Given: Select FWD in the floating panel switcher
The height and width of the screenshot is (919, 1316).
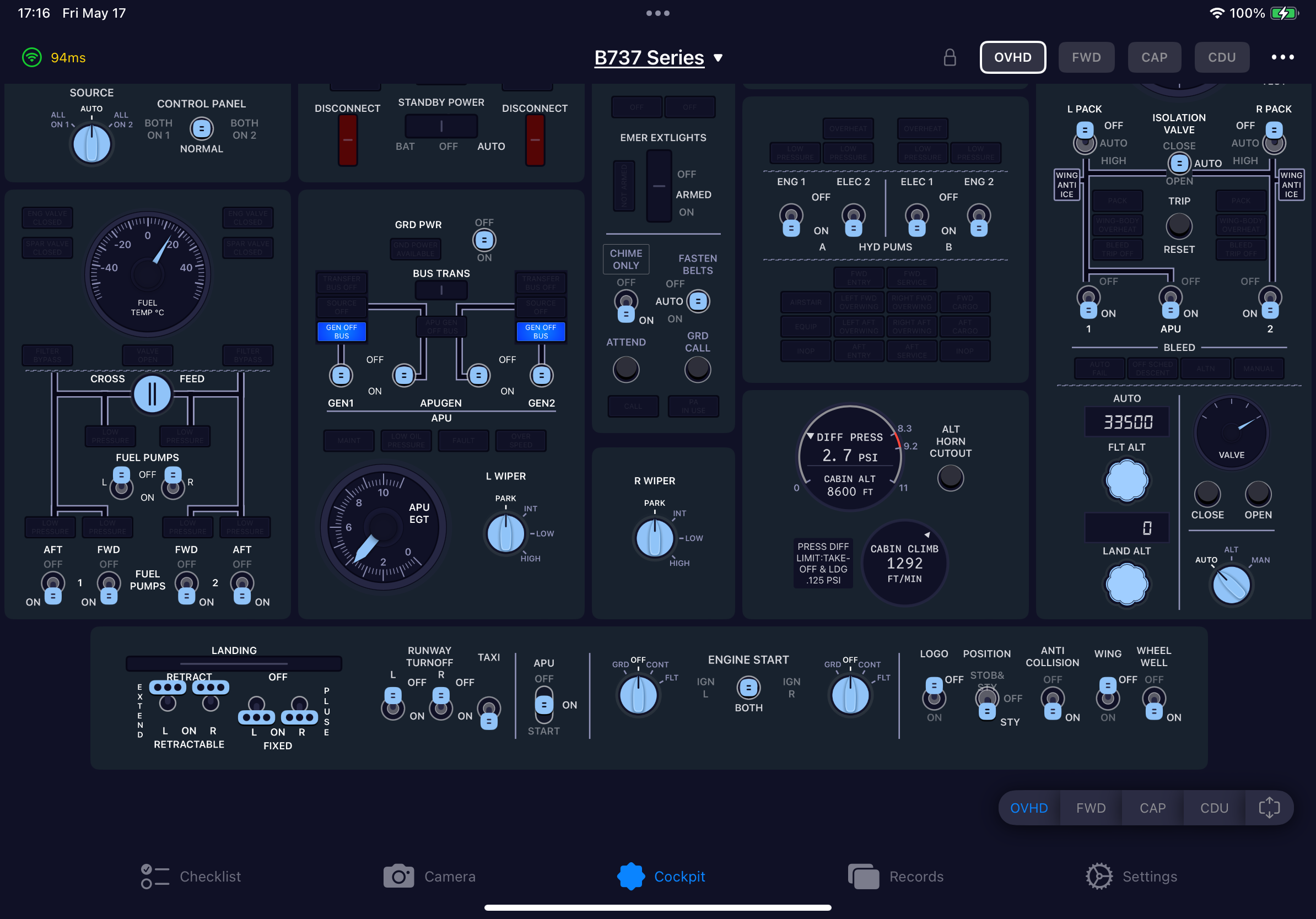Looking at the screenshot, I should (1090, 808).
